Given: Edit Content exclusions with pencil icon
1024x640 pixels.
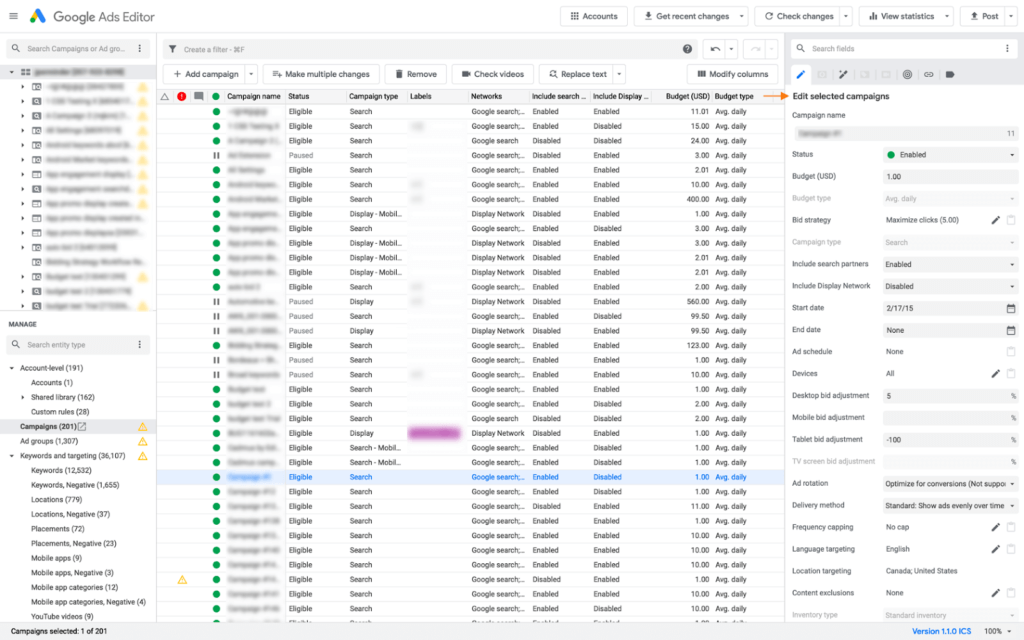Looking at the screenshot, I should coord(995,593).
